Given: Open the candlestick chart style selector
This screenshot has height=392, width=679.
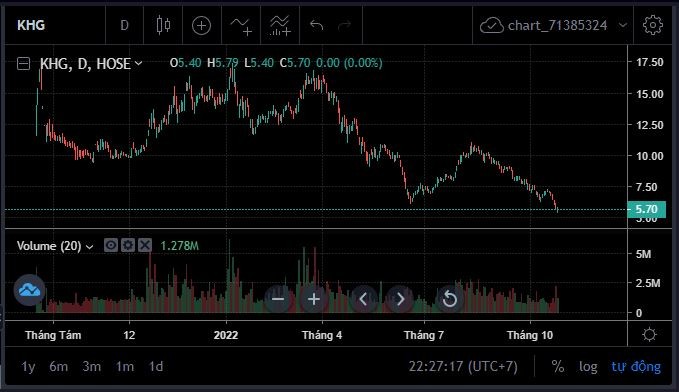Looking at the screenshot, I should (163, 25).
